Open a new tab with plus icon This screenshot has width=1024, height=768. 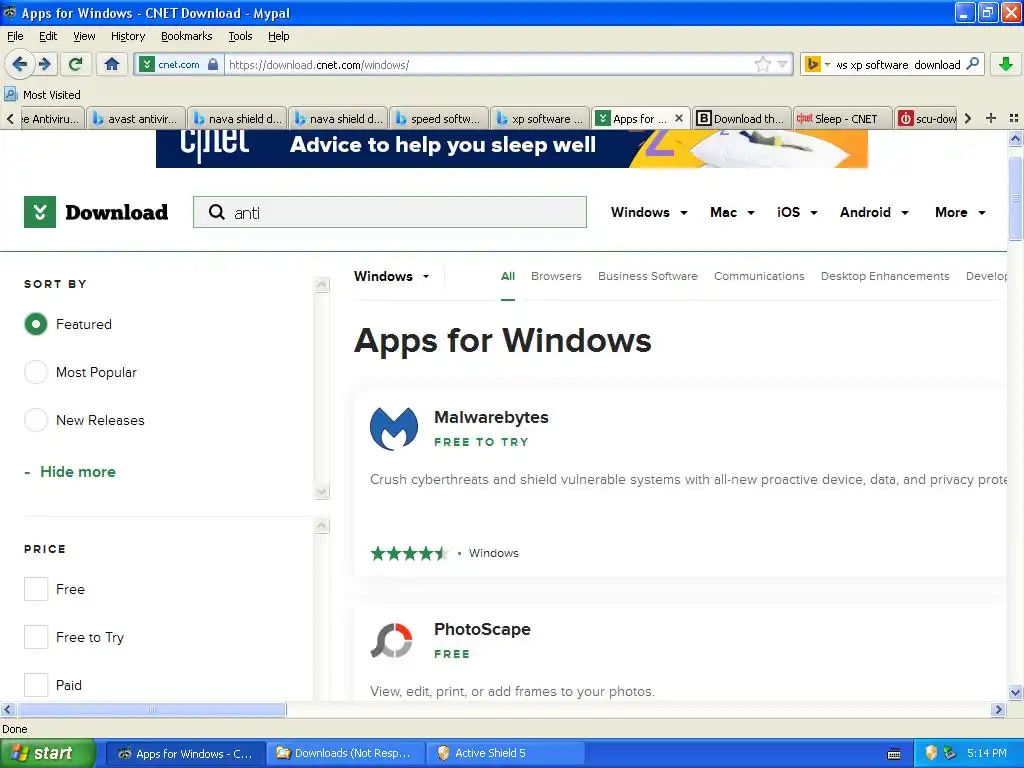[x=991, y=118]
